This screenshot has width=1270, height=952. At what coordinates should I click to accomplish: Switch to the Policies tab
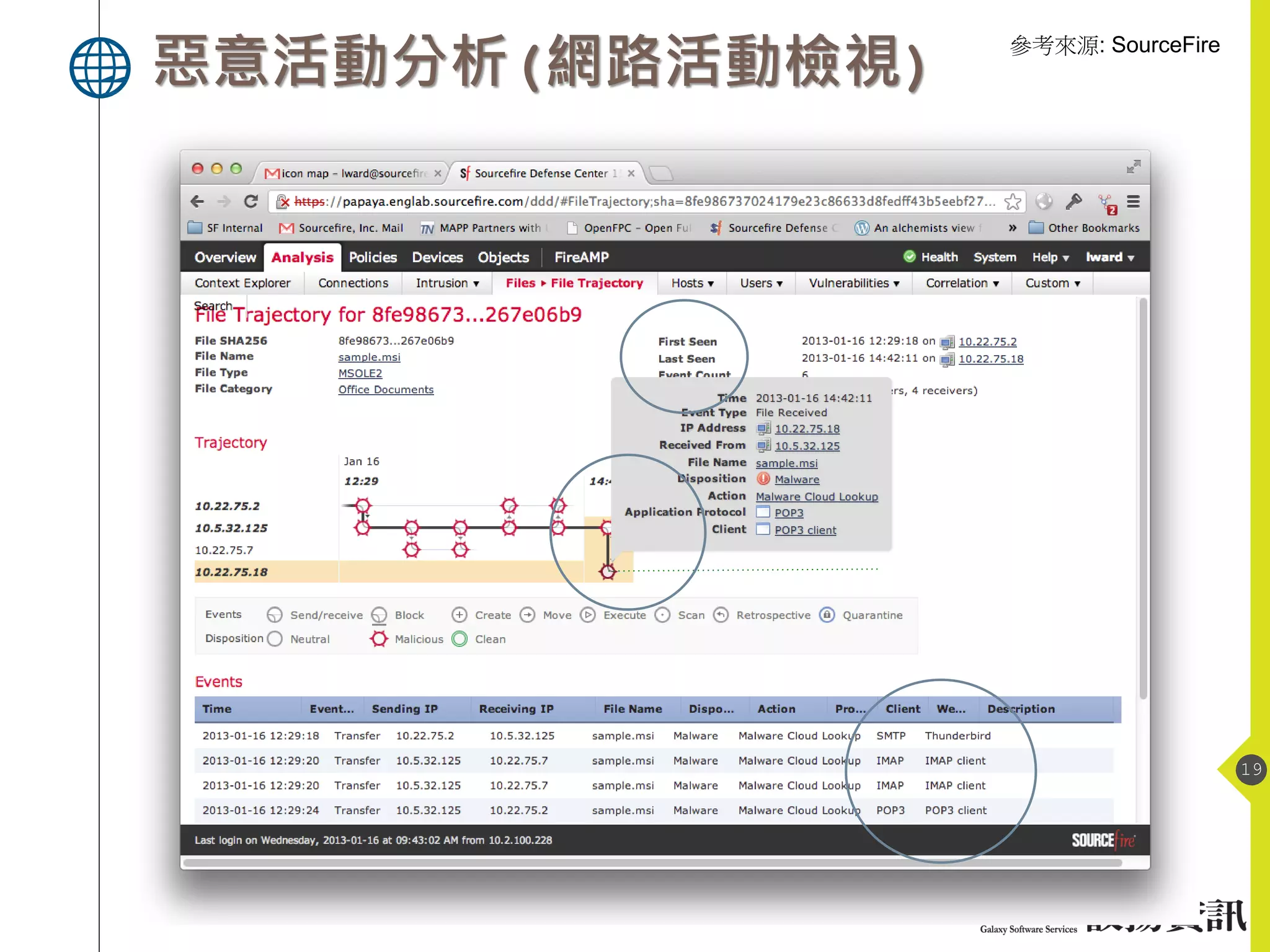[x=373, y=257]
